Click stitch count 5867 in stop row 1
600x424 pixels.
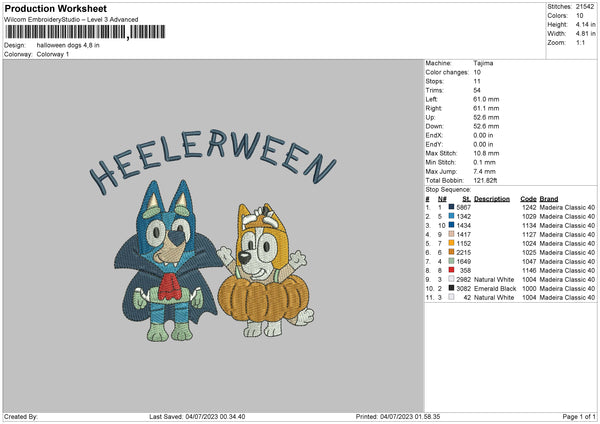point(463,207)
